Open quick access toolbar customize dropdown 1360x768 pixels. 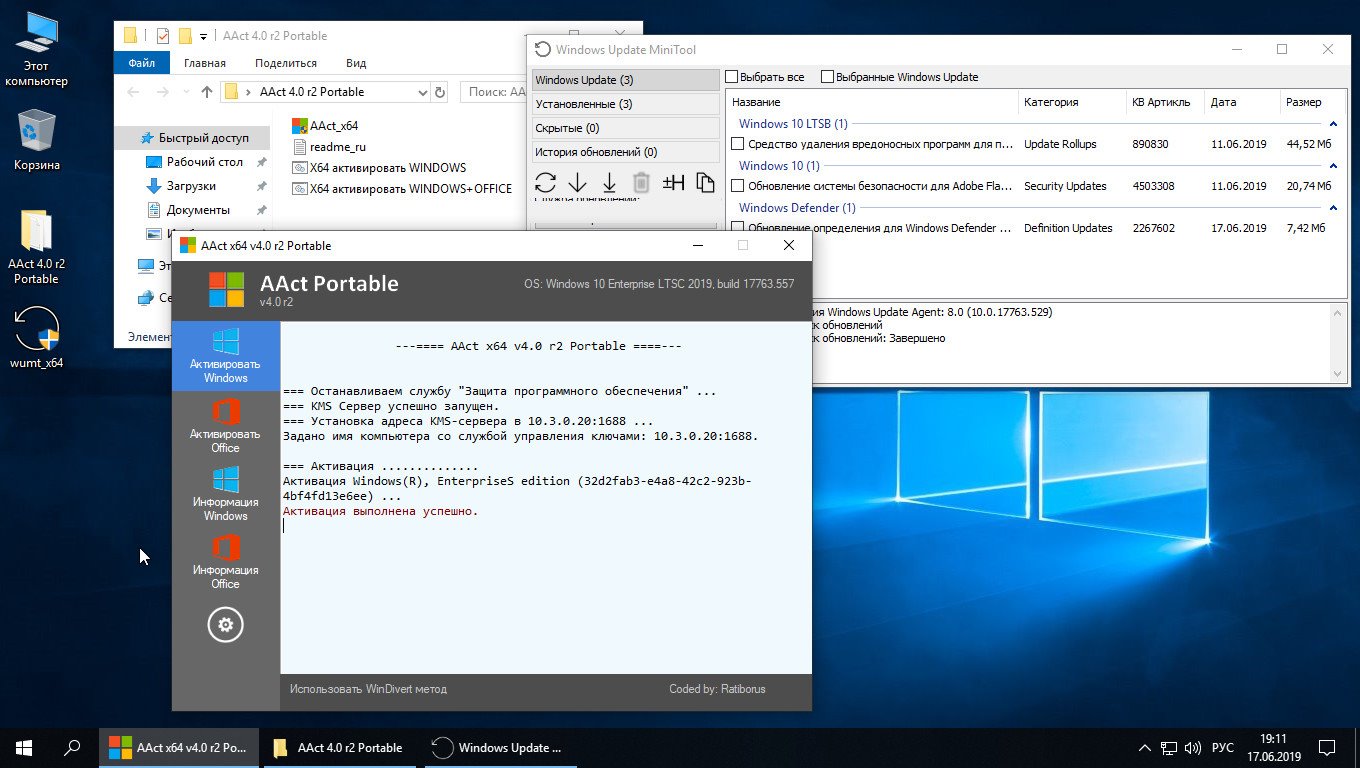coord(203,36)
